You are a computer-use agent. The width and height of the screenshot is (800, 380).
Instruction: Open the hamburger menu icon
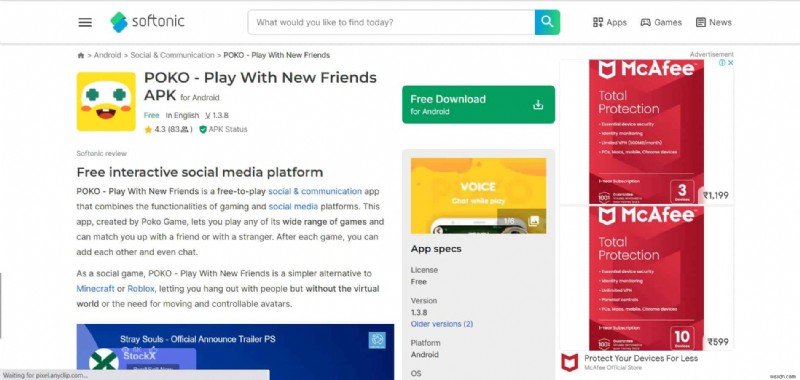coord(85,22)
